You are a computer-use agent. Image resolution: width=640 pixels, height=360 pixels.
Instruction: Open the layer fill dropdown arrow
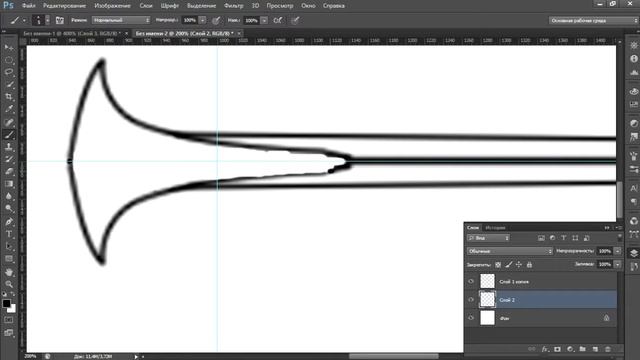point(618,264)
